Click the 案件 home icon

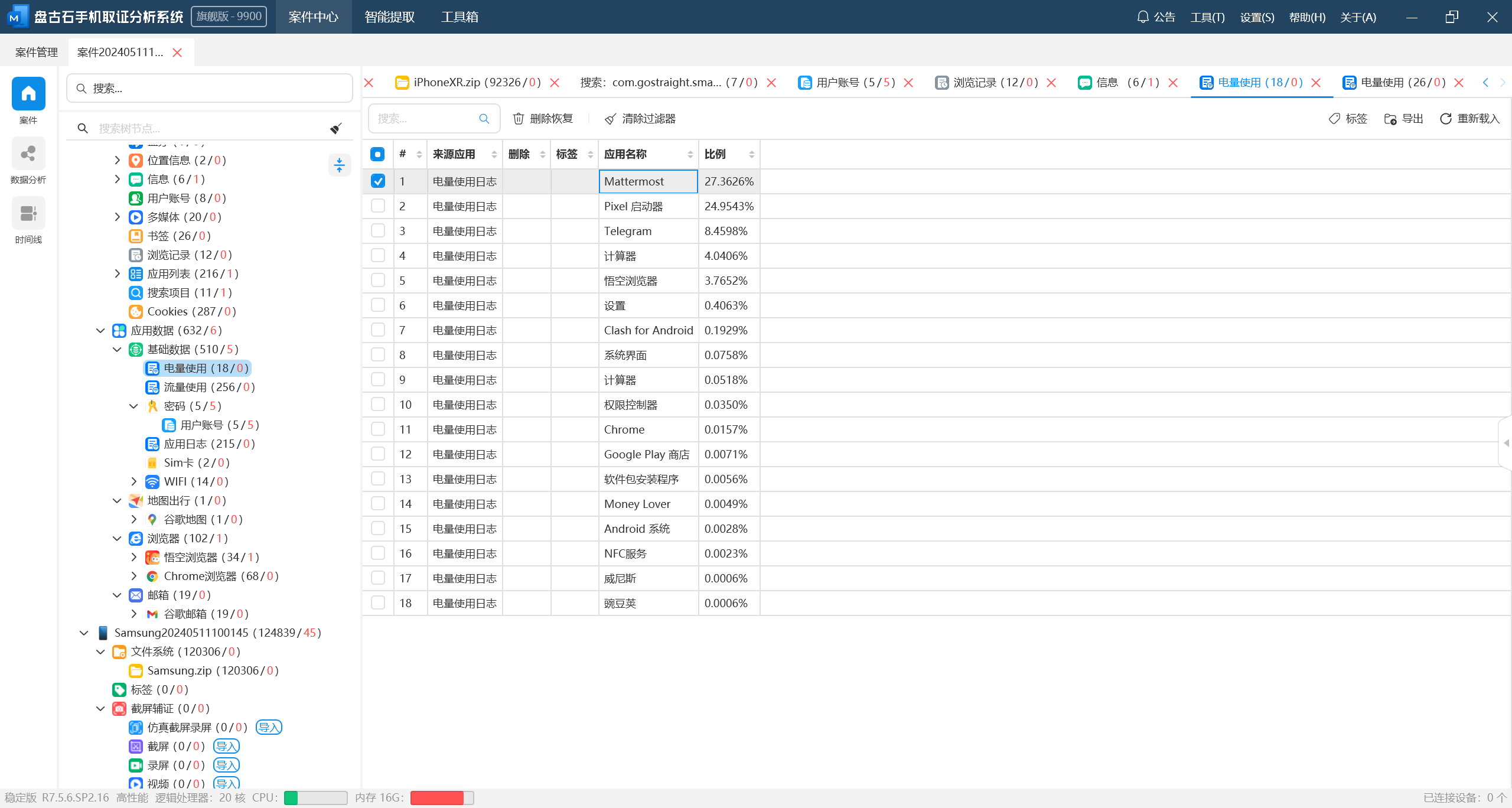28,94
